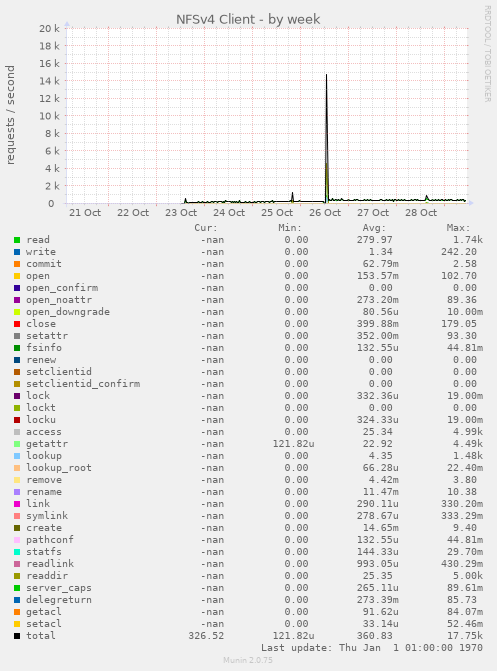This screenshot has width=497, height=671.
Task: Click close's max value 179.05
Action: (459, 324)
